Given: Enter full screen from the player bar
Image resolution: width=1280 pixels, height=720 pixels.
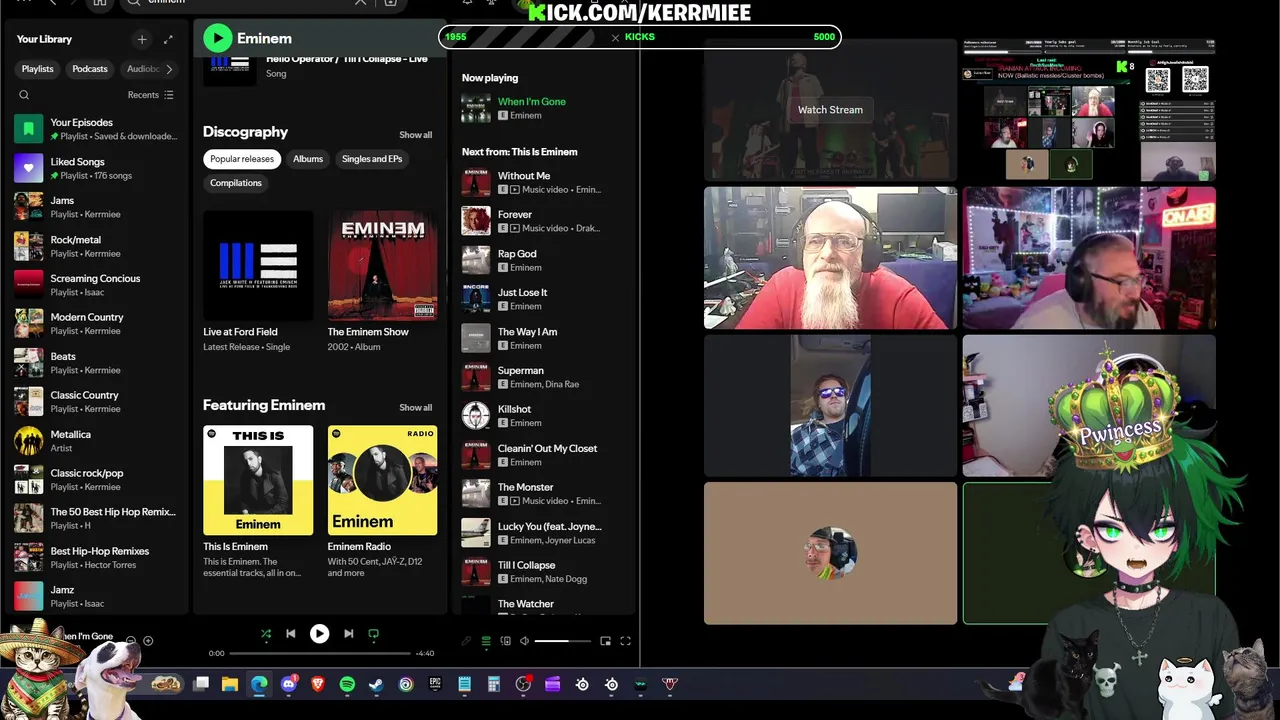Looking at the screenshot, I should (625, 641).
